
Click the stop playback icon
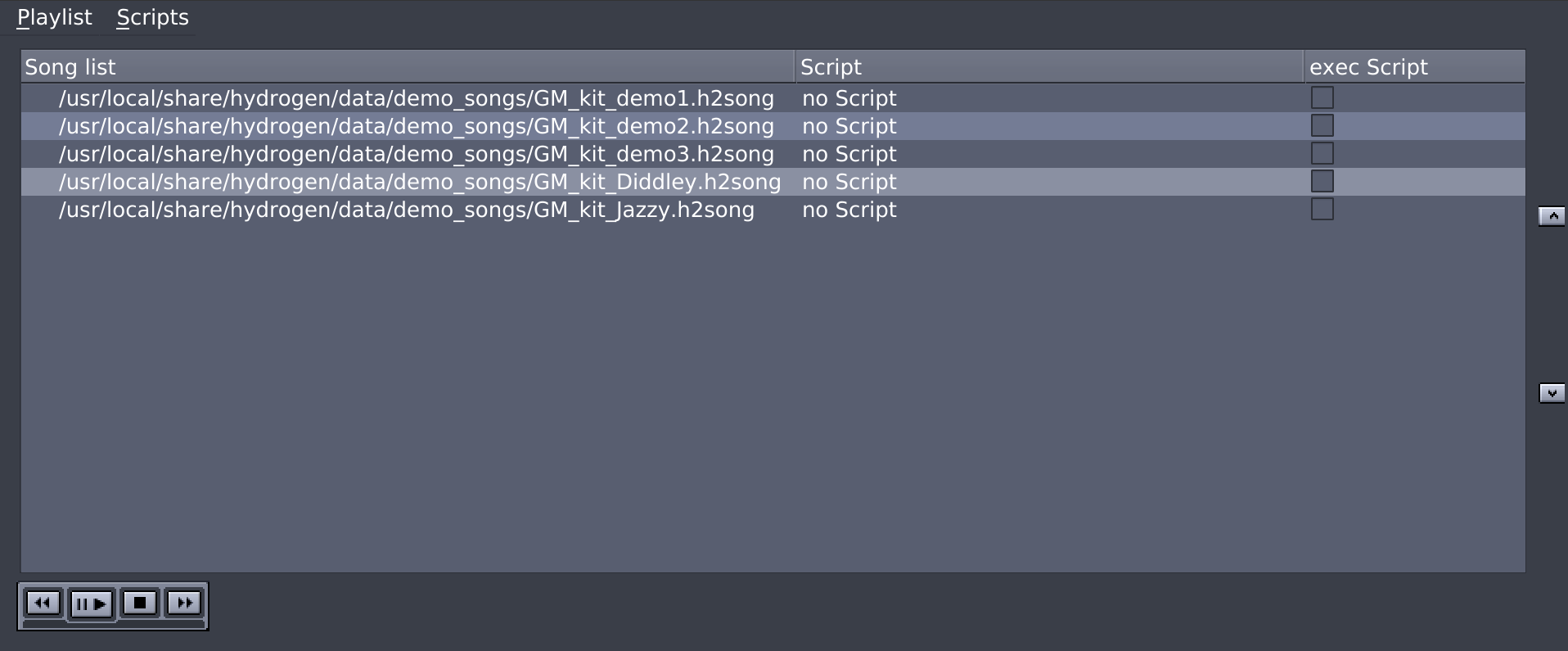coord(139,604)
